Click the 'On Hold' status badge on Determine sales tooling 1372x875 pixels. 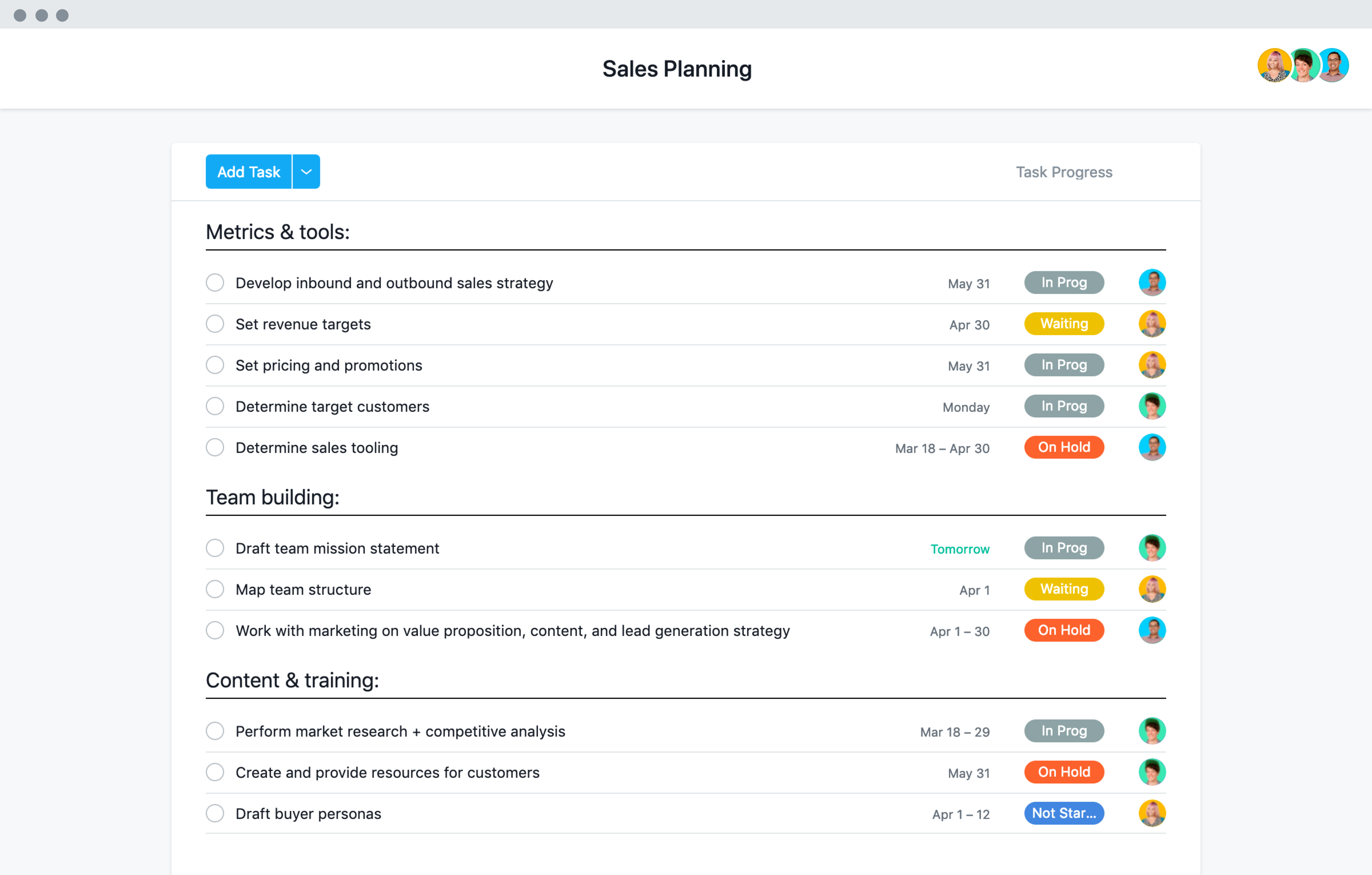point(1063,447)
